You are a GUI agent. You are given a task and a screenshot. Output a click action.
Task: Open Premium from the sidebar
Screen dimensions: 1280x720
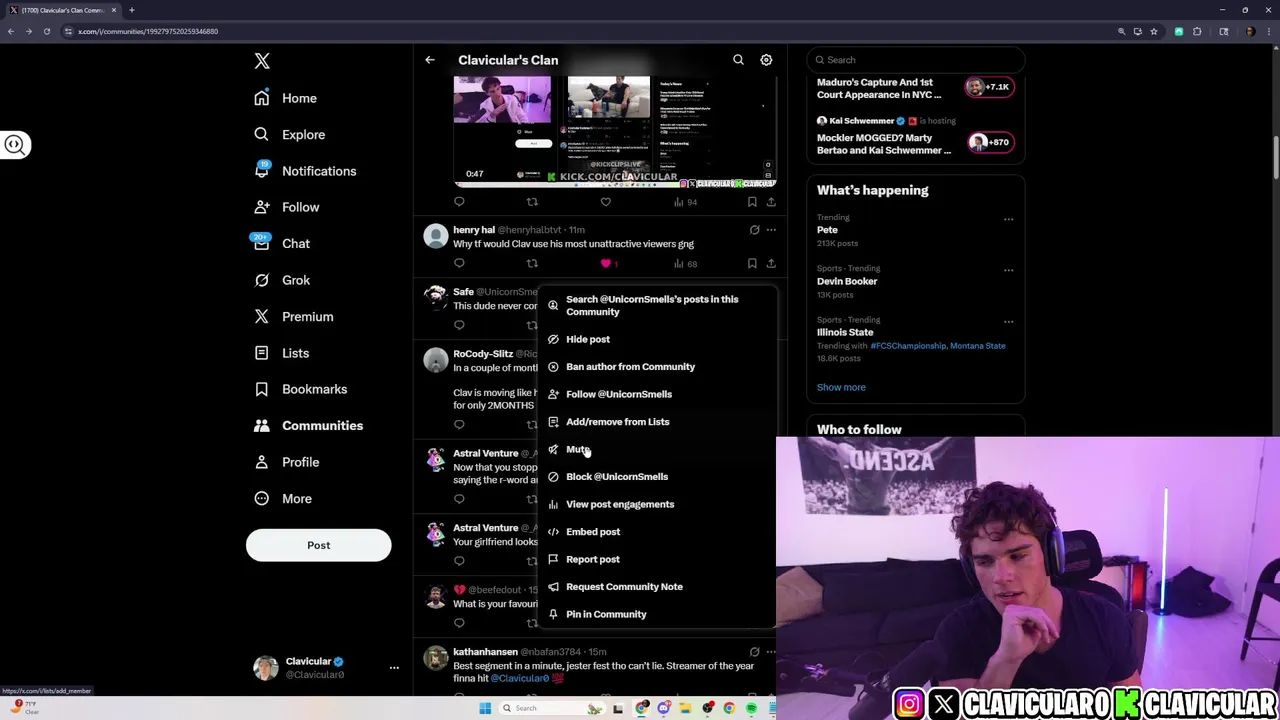(294, 316)
